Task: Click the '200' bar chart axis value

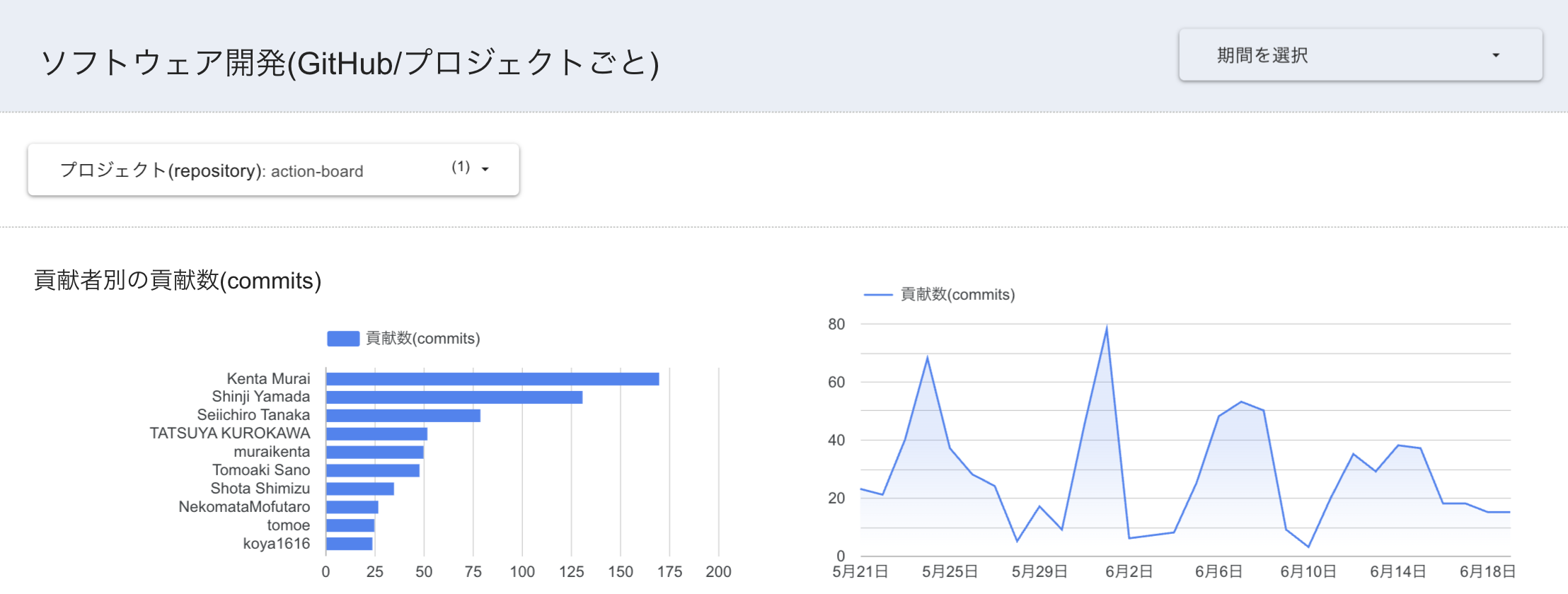Action: click(718, 571)
